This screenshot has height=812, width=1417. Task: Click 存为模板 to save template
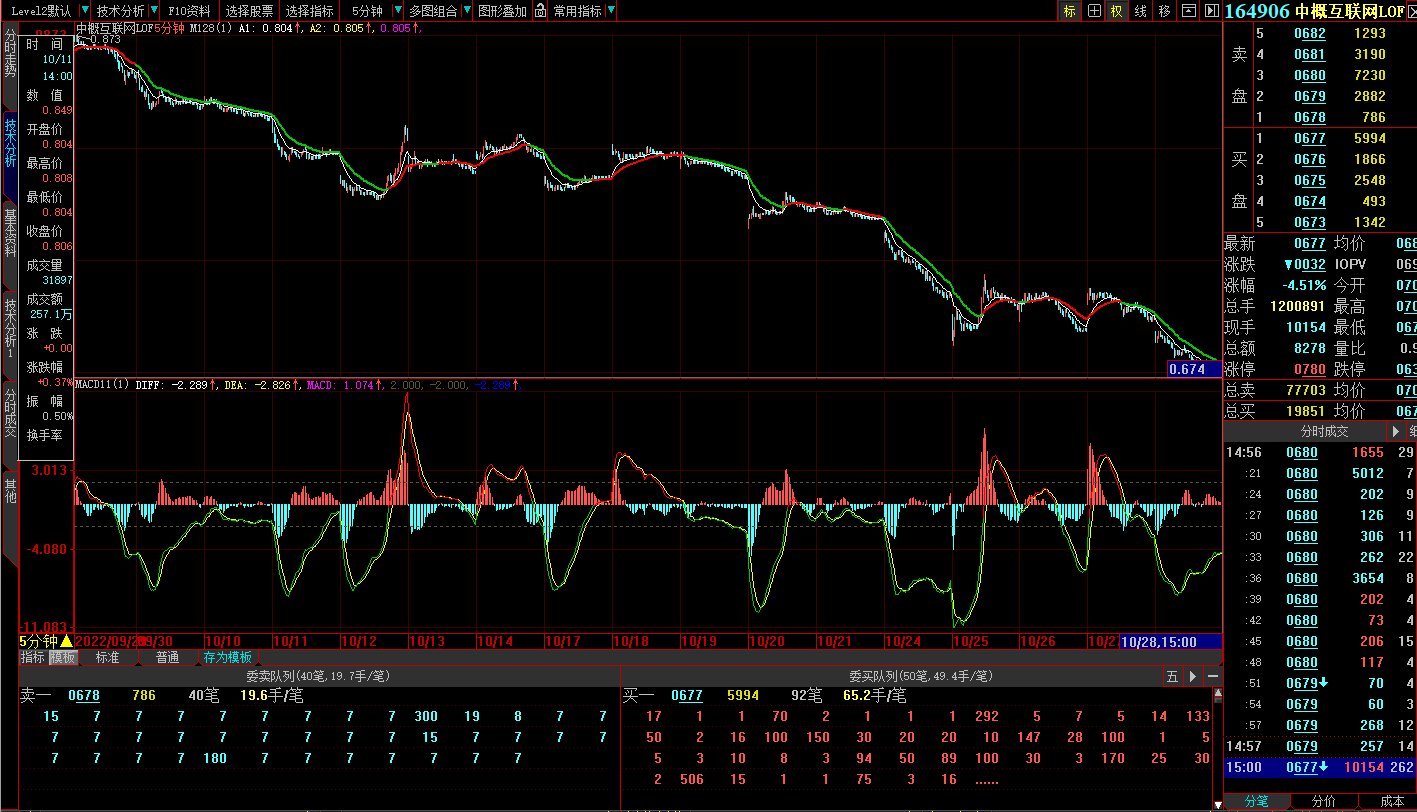(228, 658)
